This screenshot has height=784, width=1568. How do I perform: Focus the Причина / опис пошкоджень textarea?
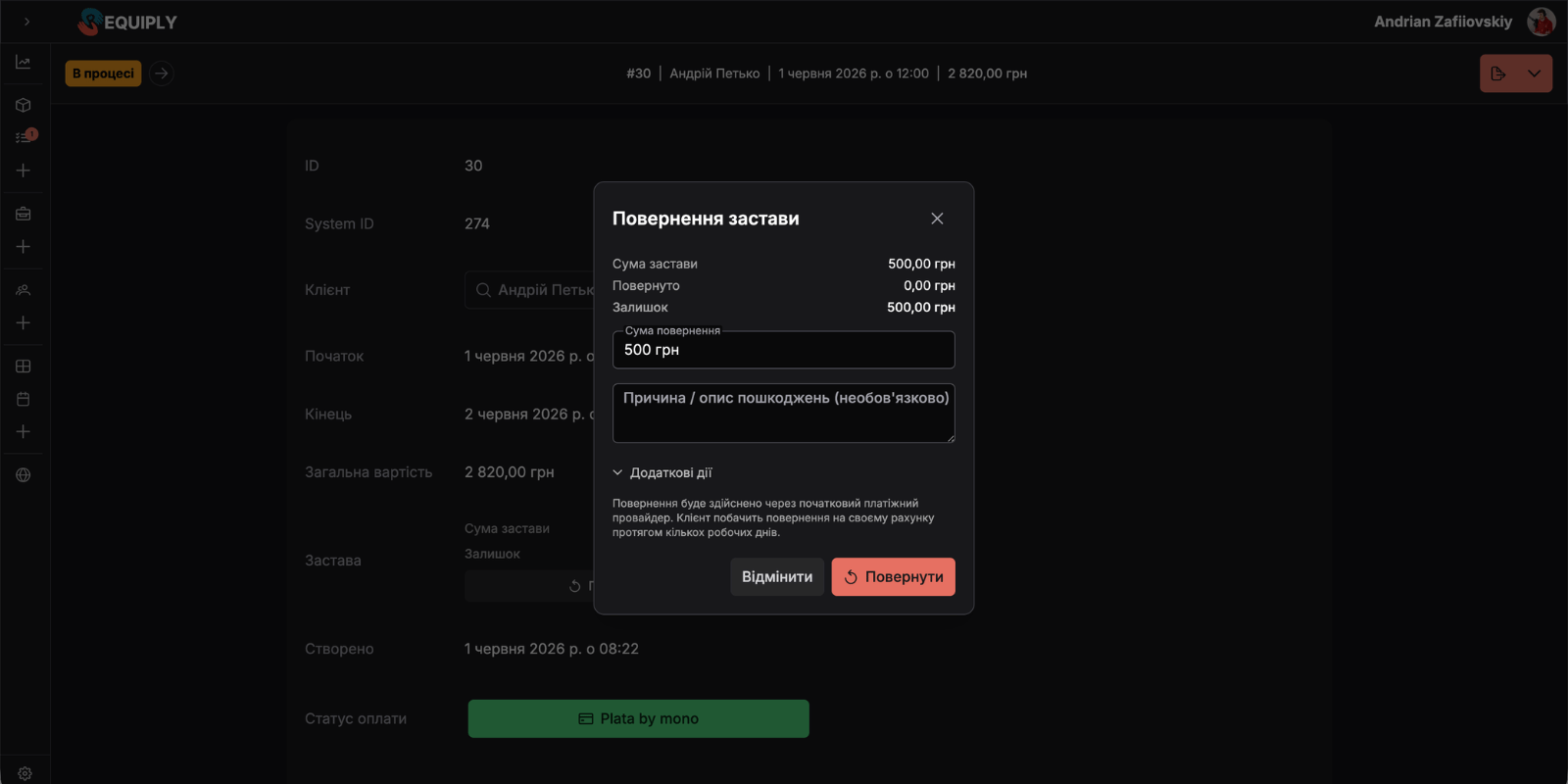(783, 413)
